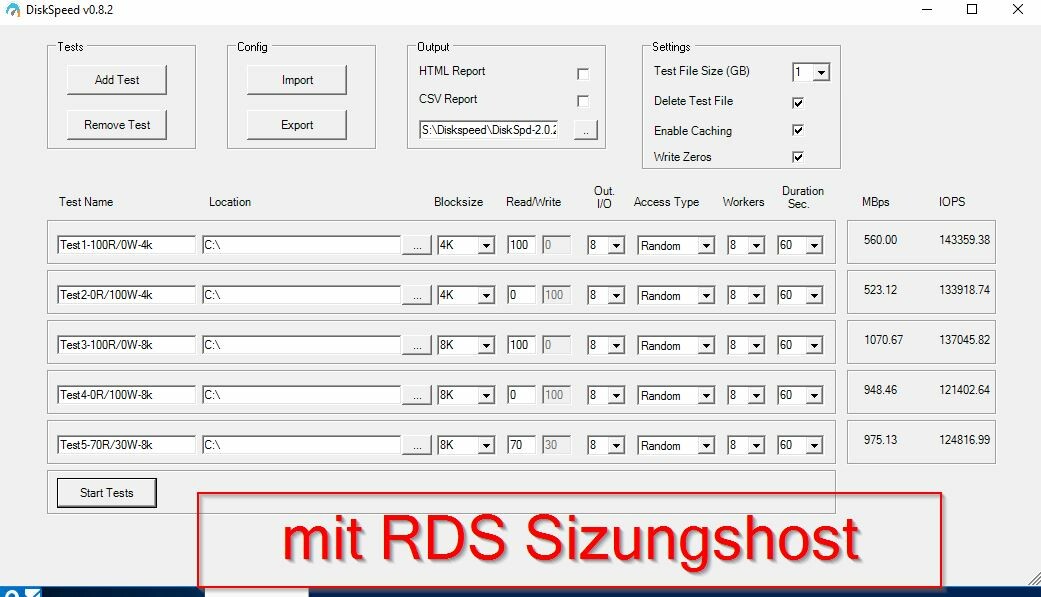Toggle the Enable Caching checkbox
Image resolution: width=1041 pixels, height=597 pixels.
(798, 130)
